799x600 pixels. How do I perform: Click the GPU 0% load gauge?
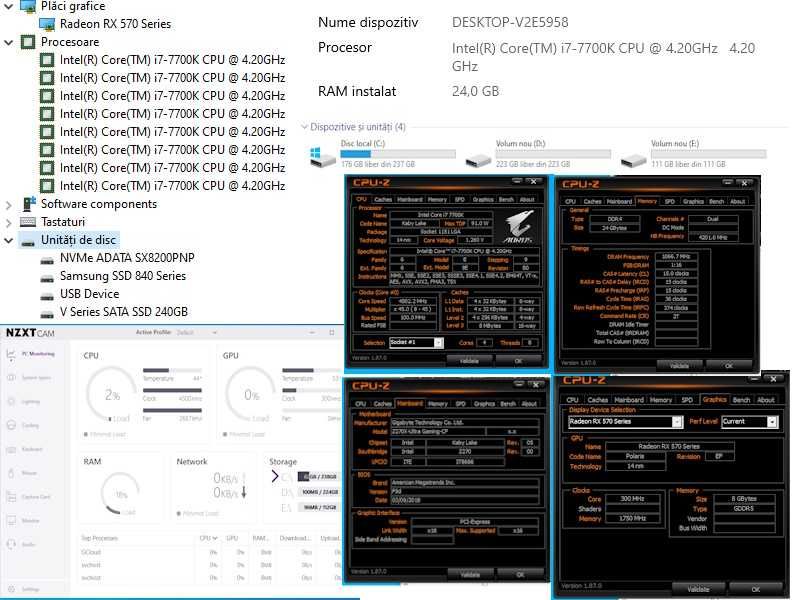(251, 394)
